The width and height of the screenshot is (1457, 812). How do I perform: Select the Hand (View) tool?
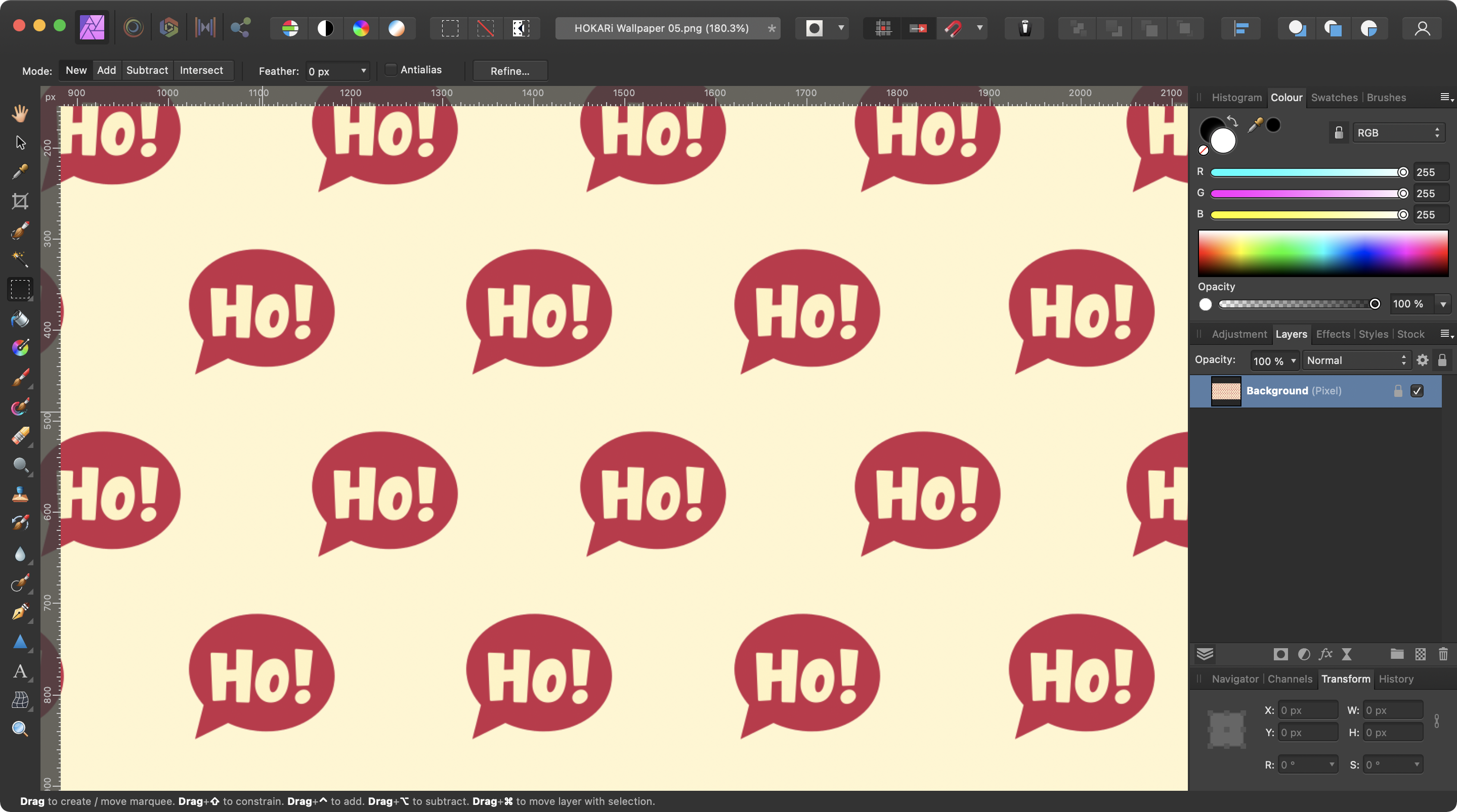click(x=20, y=113)
